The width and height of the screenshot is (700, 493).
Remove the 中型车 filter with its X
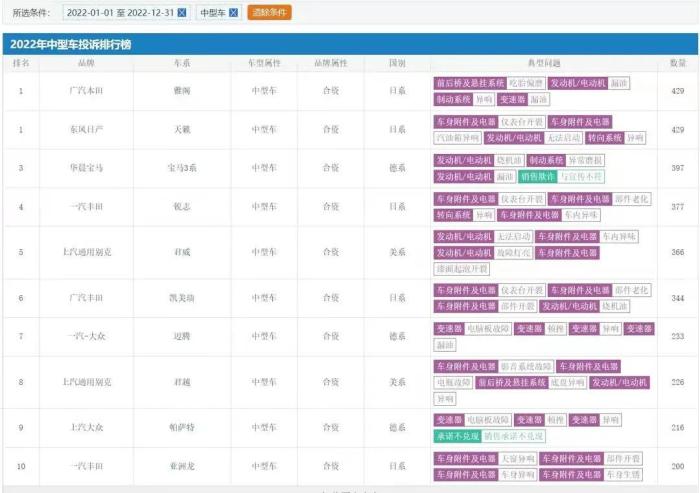pyautogui.click(x=233, y=13)
